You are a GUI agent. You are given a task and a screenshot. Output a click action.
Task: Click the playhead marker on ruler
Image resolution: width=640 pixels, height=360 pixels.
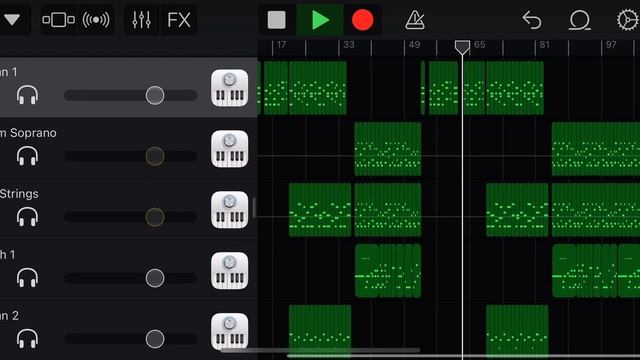point(462,47)
